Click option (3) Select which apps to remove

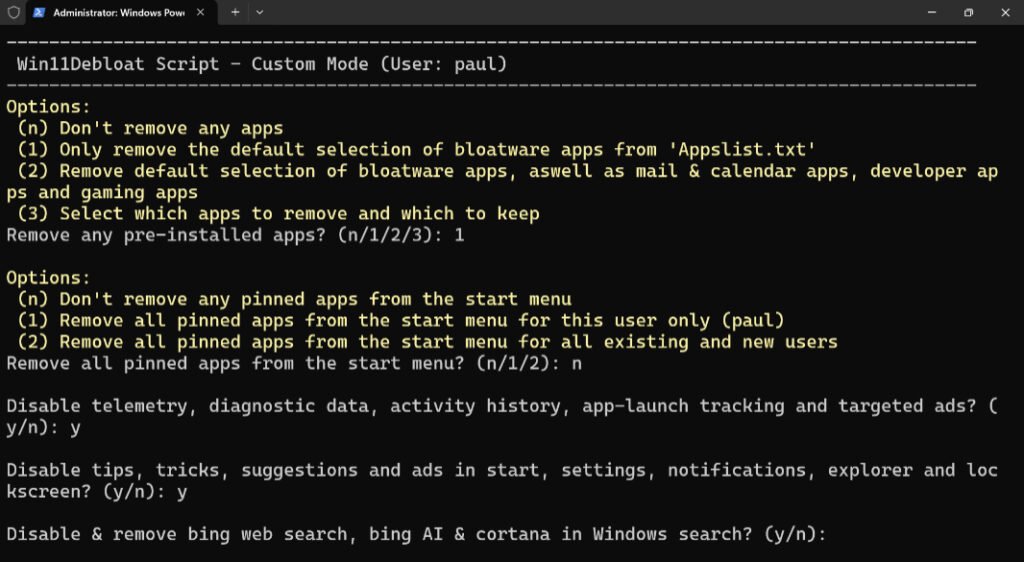[278, 214]
